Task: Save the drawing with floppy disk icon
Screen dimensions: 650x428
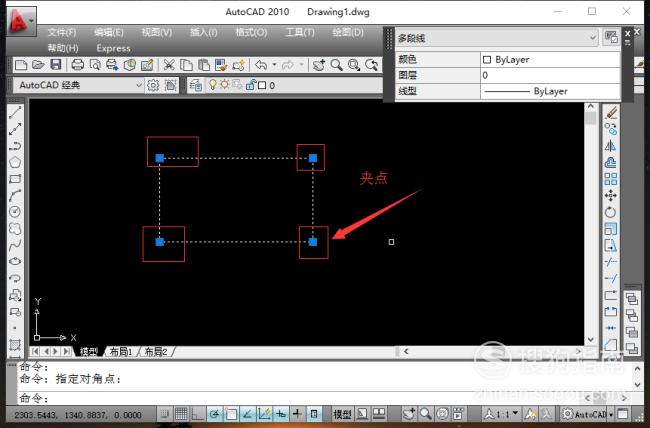Action: pyautogui.click(x=56, y=65)
